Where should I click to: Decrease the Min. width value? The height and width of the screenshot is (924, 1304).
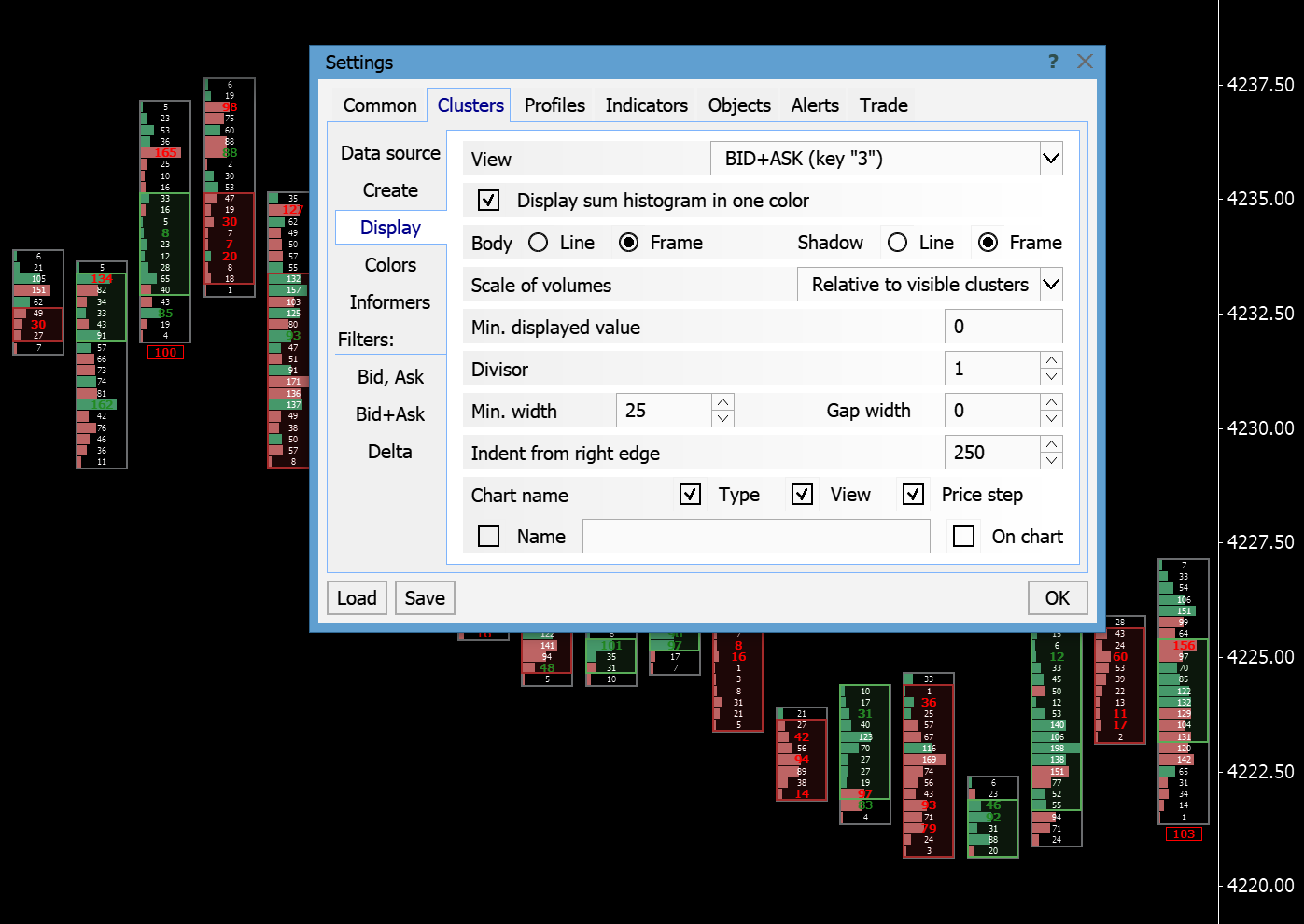722,419
